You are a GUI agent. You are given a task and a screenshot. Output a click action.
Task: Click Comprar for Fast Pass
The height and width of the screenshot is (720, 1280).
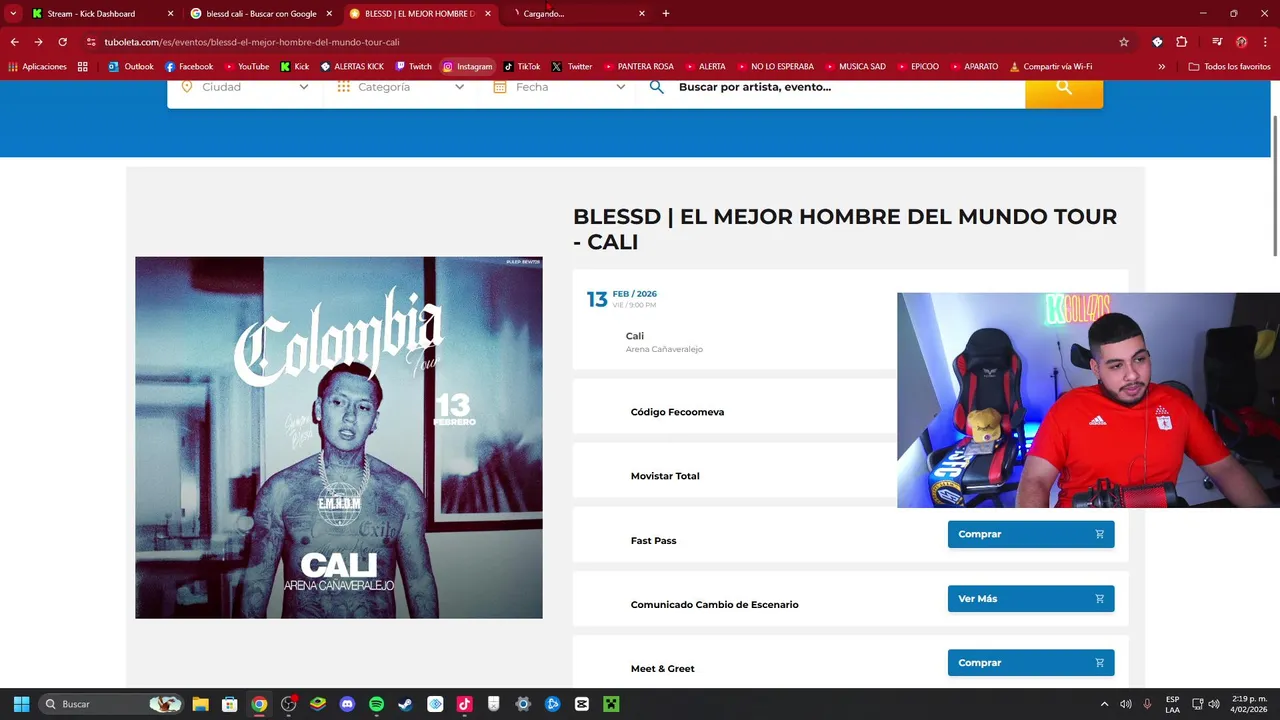click(x=1031, y=534)
